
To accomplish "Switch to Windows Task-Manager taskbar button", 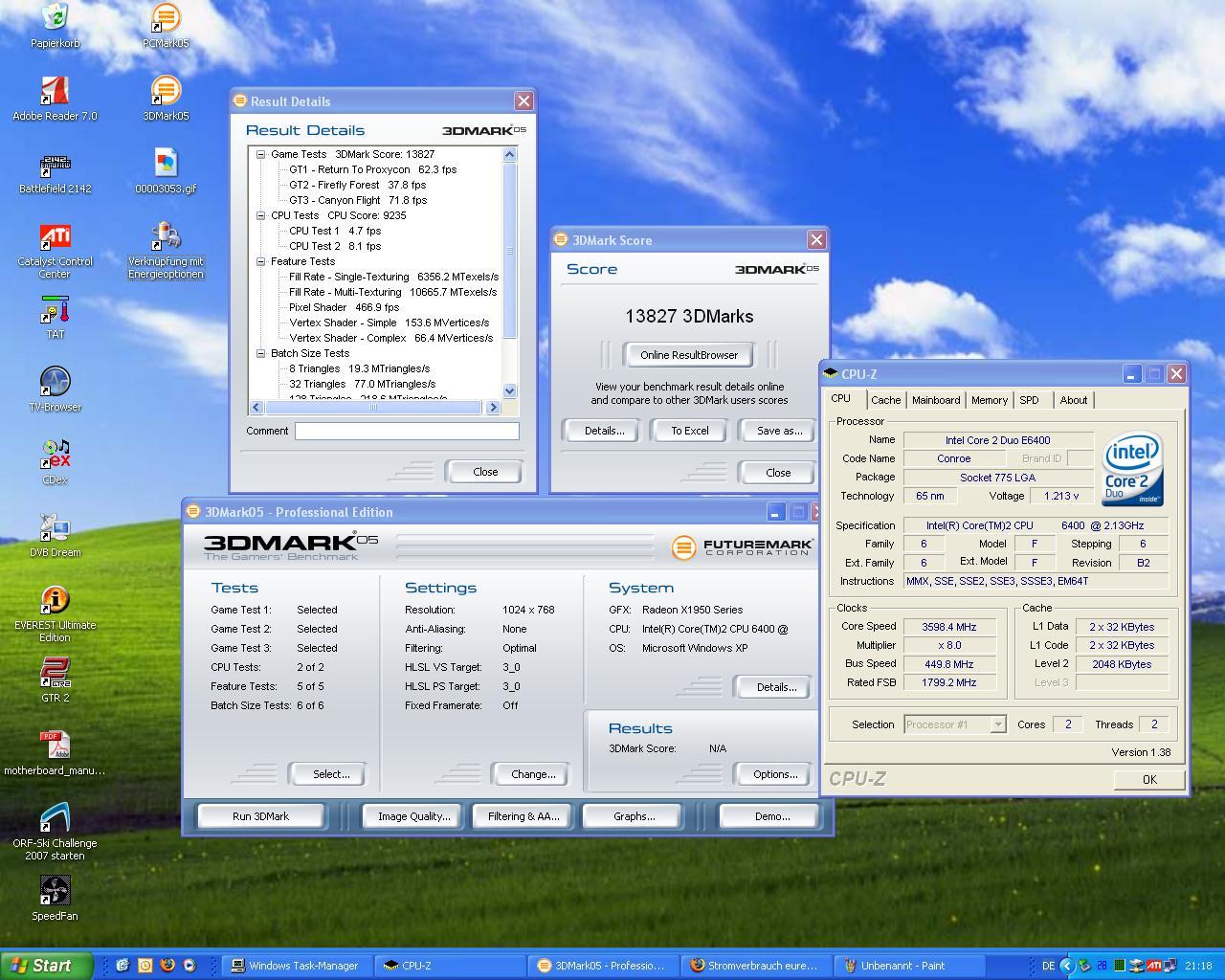I will (299, 966).
